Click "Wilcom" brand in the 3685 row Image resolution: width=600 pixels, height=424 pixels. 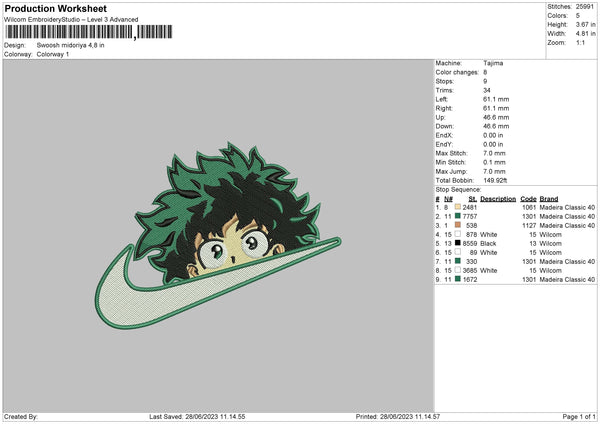550,271
